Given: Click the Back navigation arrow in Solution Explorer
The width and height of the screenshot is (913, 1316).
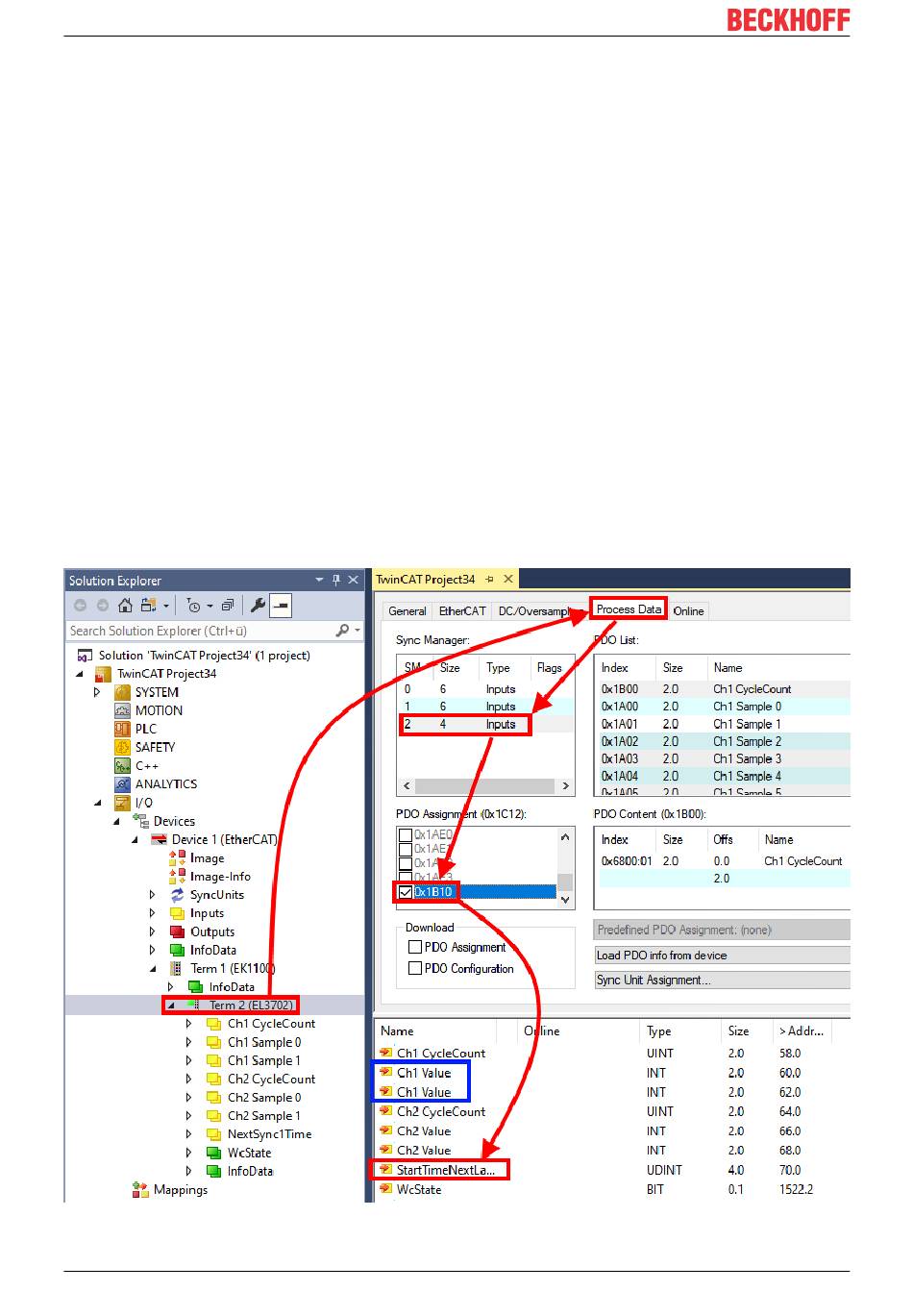Looking at the screenshot, I should click(x=81, y=606).
